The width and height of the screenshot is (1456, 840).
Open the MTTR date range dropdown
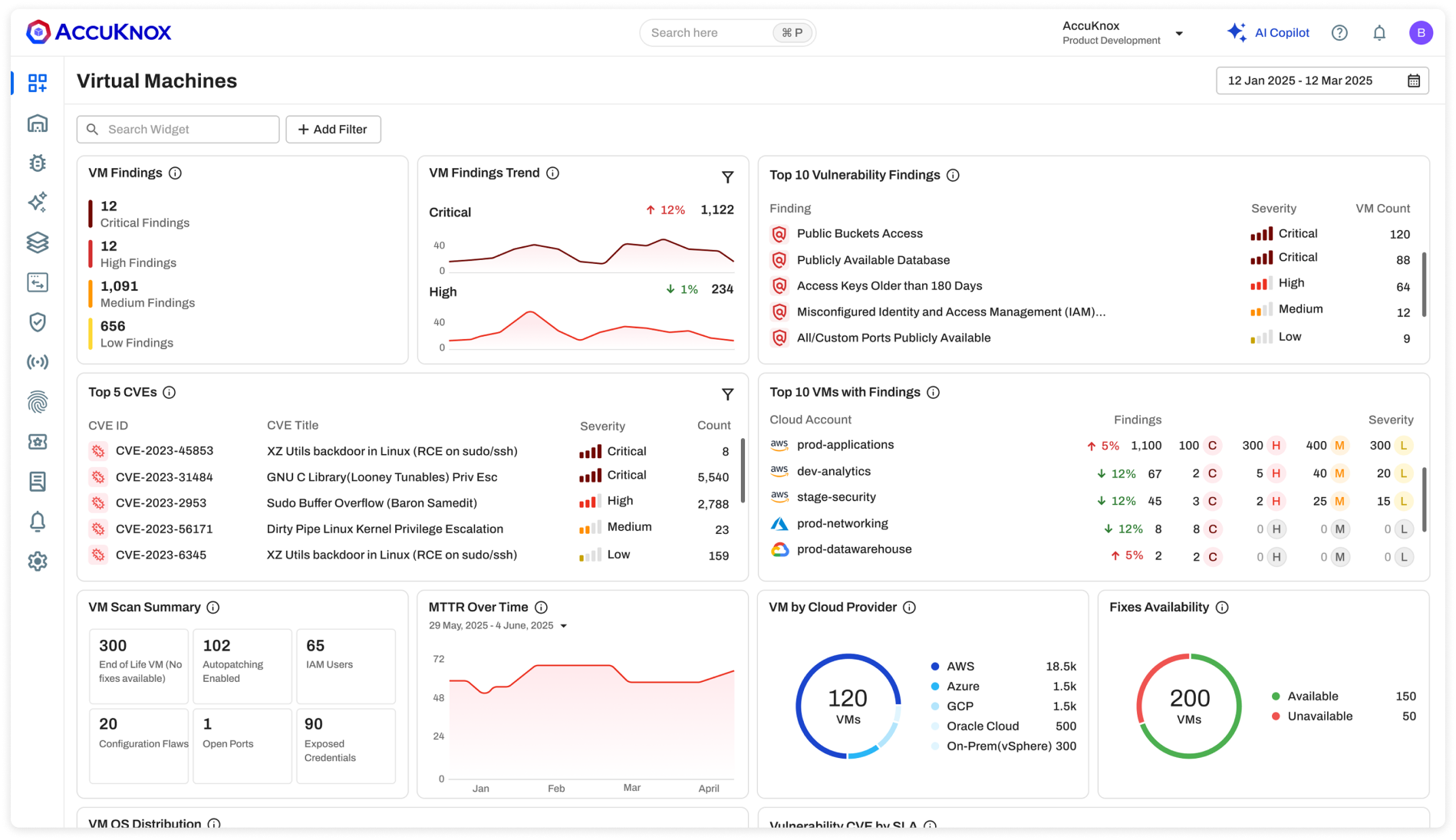564,625
